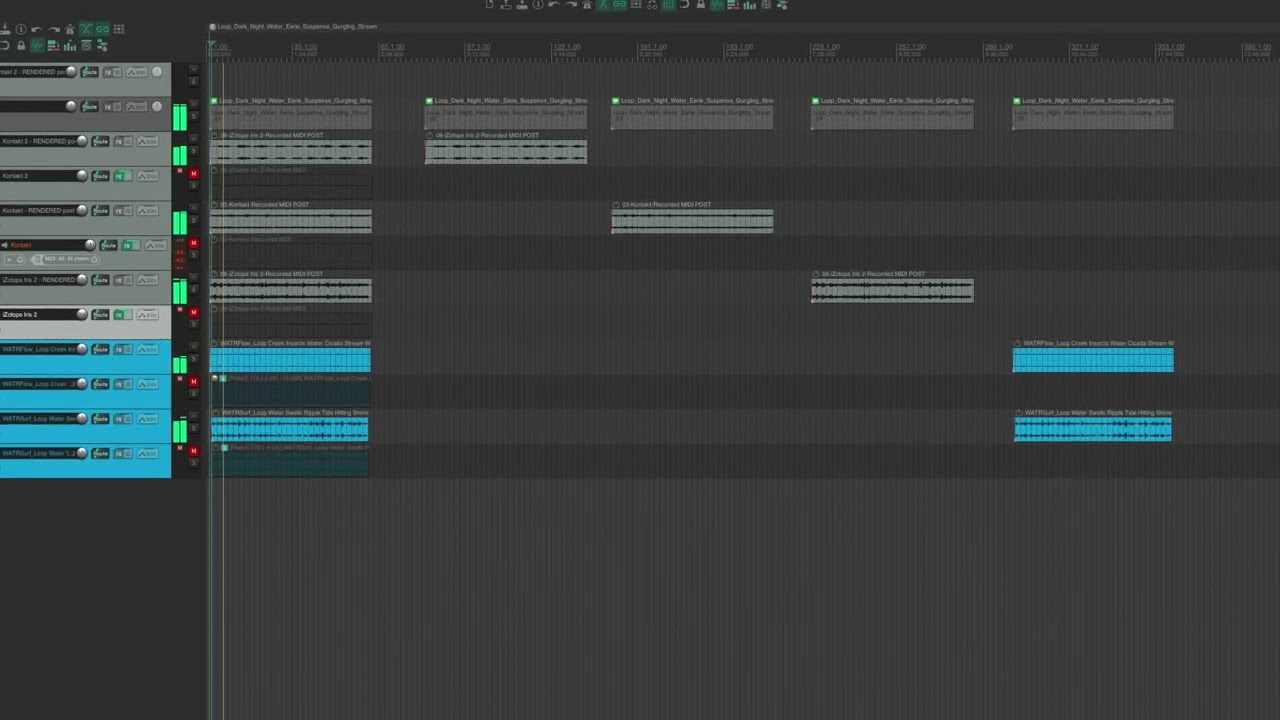Click the metronome icon above the track list
Viewport: 1280px width, 720px height.
tap(70, 29)
